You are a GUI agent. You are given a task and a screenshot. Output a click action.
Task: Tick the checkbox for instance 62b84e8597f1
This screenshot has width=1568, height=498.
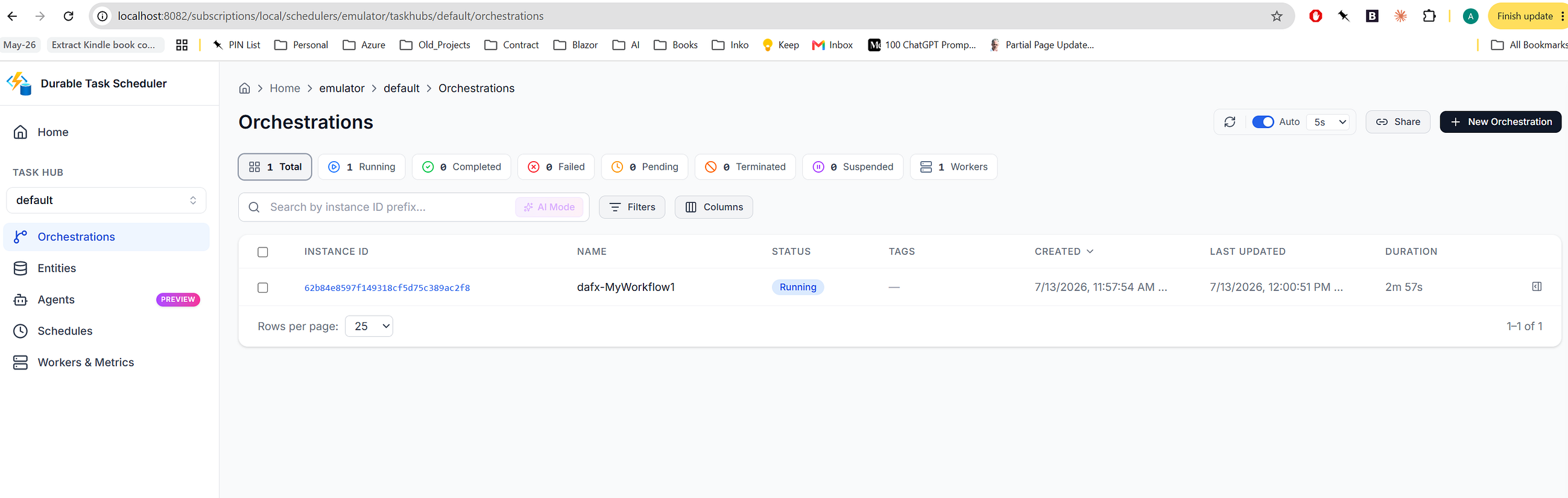pos(263,287)
